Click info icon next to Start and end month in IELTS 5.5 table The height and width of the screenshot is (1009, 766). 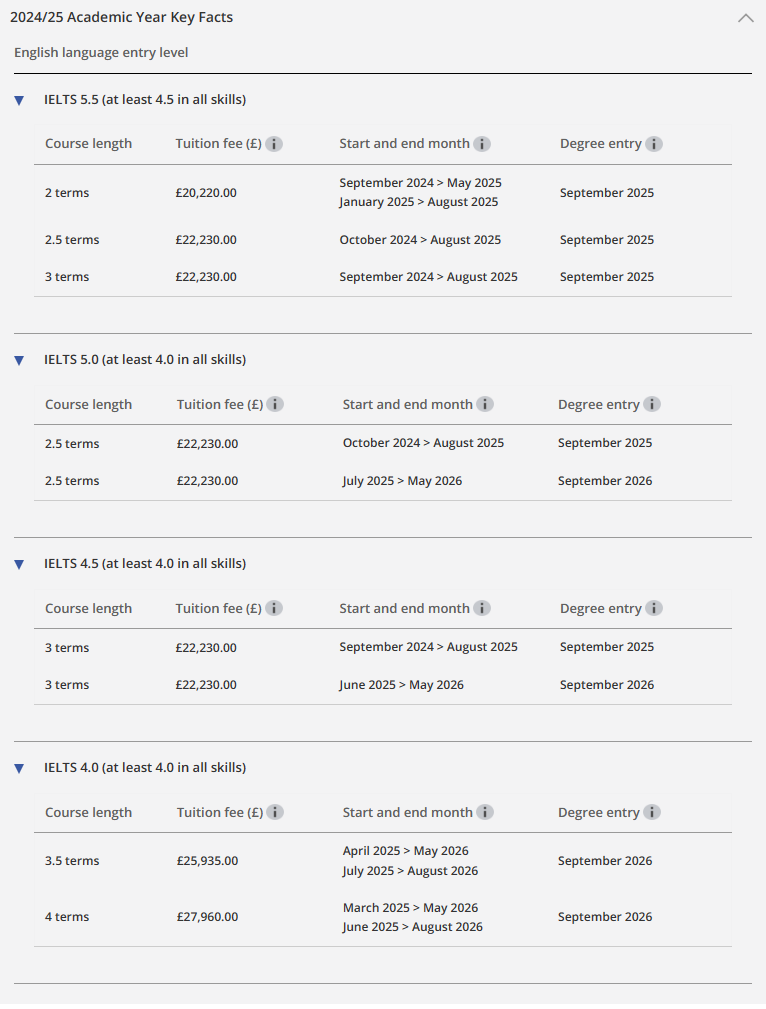click(481, 144)
